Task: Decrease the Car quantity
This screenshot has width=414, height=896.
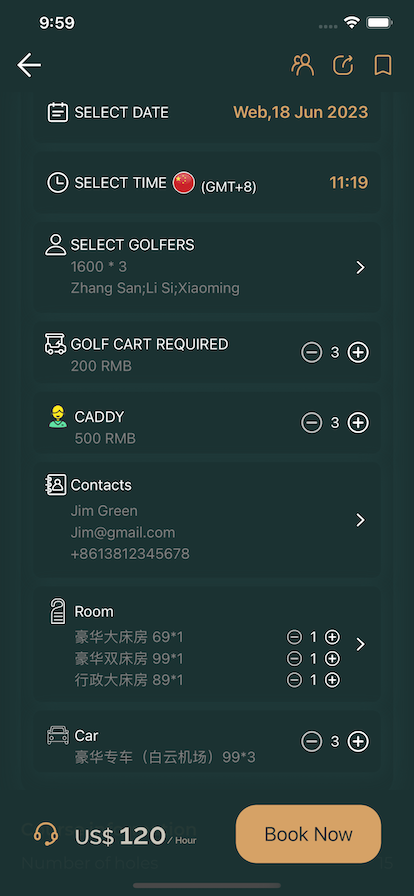Action: [x=312, y=742]
